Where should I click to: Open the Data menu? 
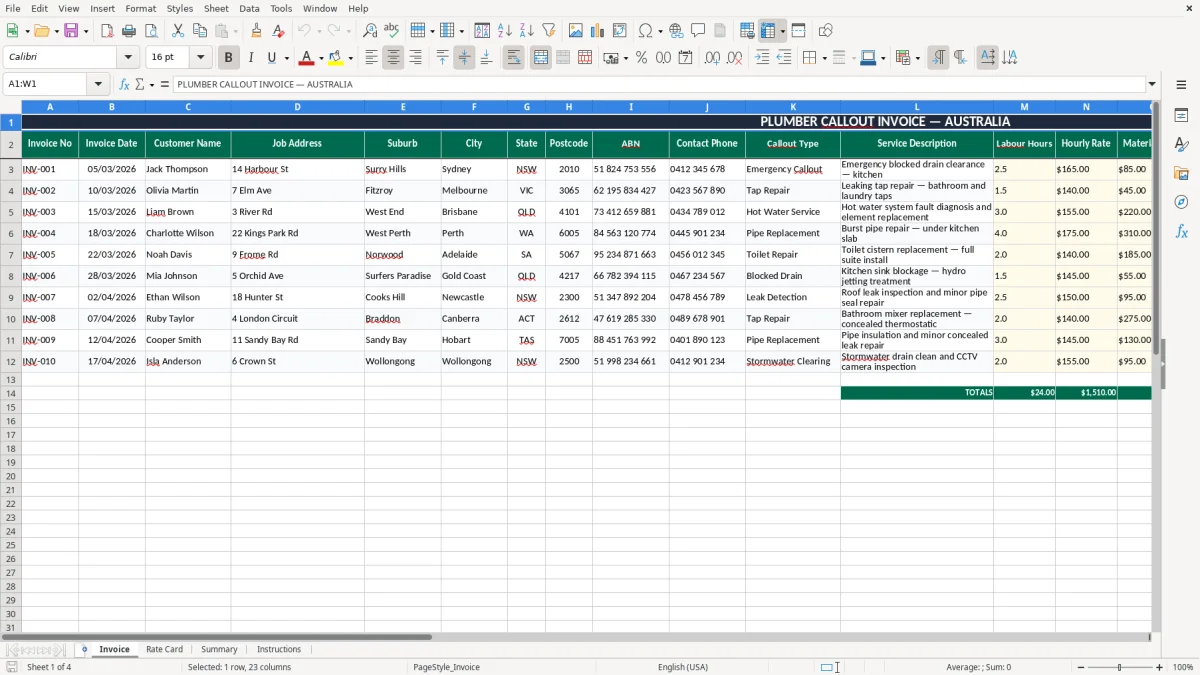click(249, 8)
